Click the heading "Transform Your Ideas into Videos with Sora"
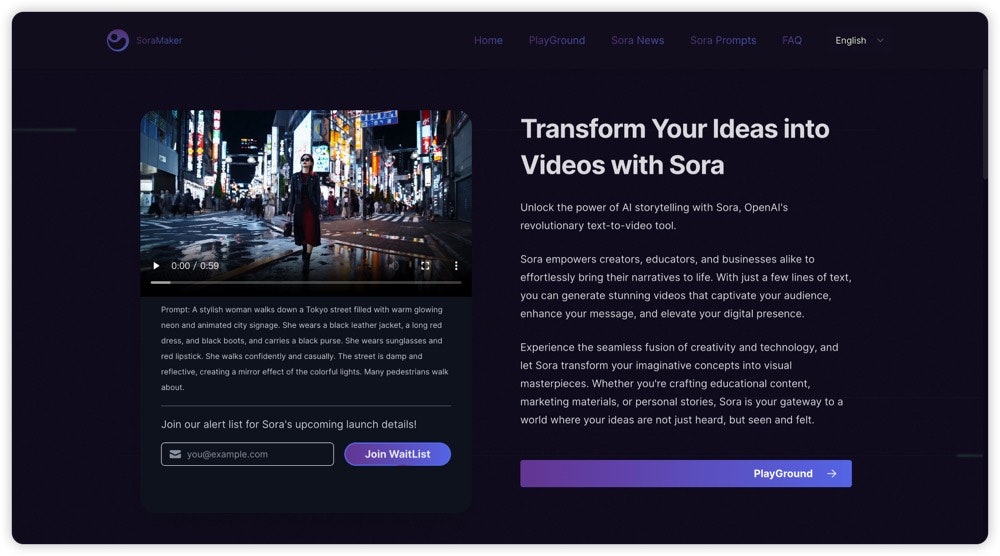The height and width of the screenshot is (556, 1000). coord(675,147)
